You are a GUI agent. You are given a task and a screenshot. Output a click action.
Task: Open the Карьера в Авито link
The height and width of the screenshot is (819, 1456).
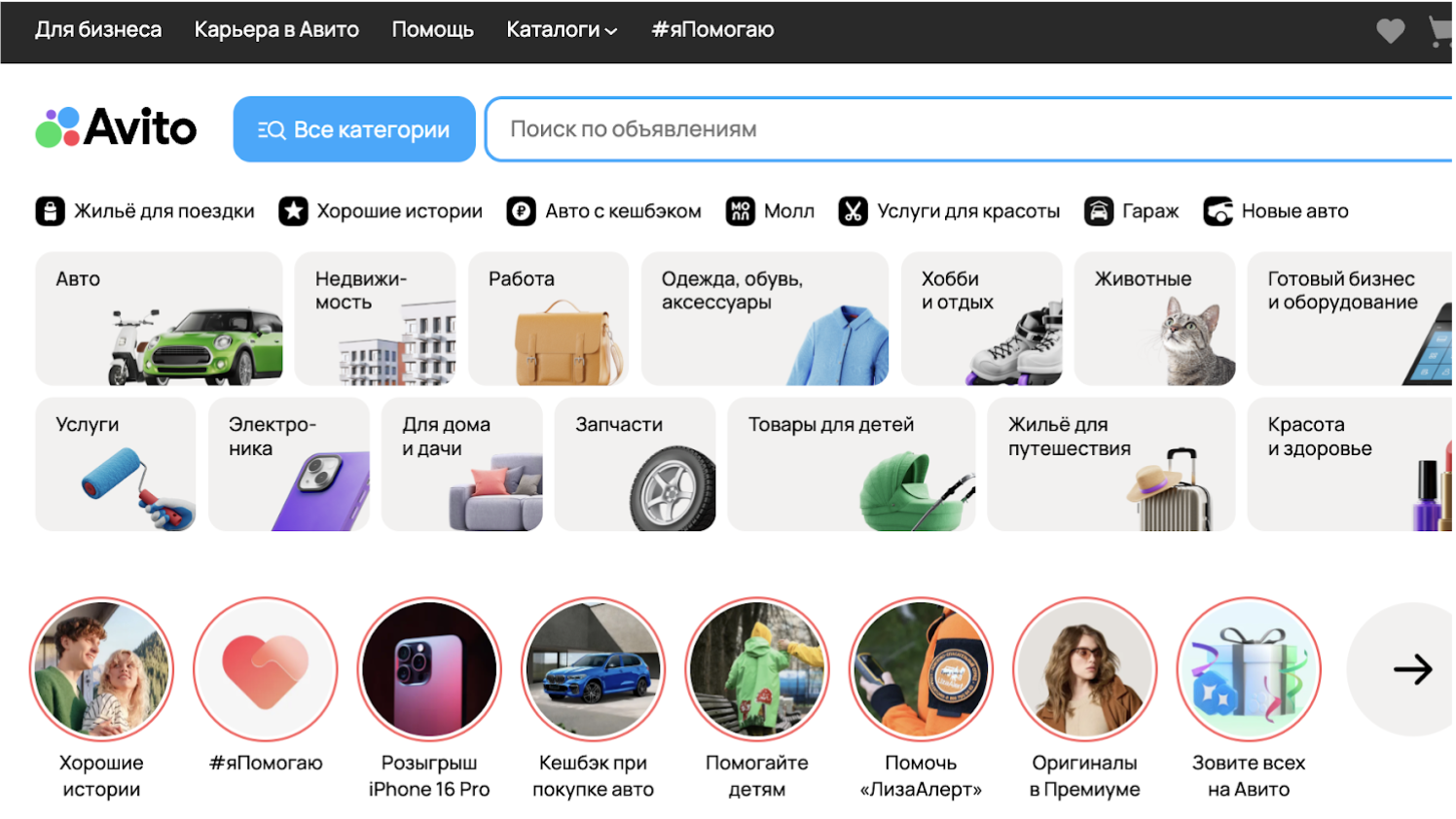click(276, 30)
